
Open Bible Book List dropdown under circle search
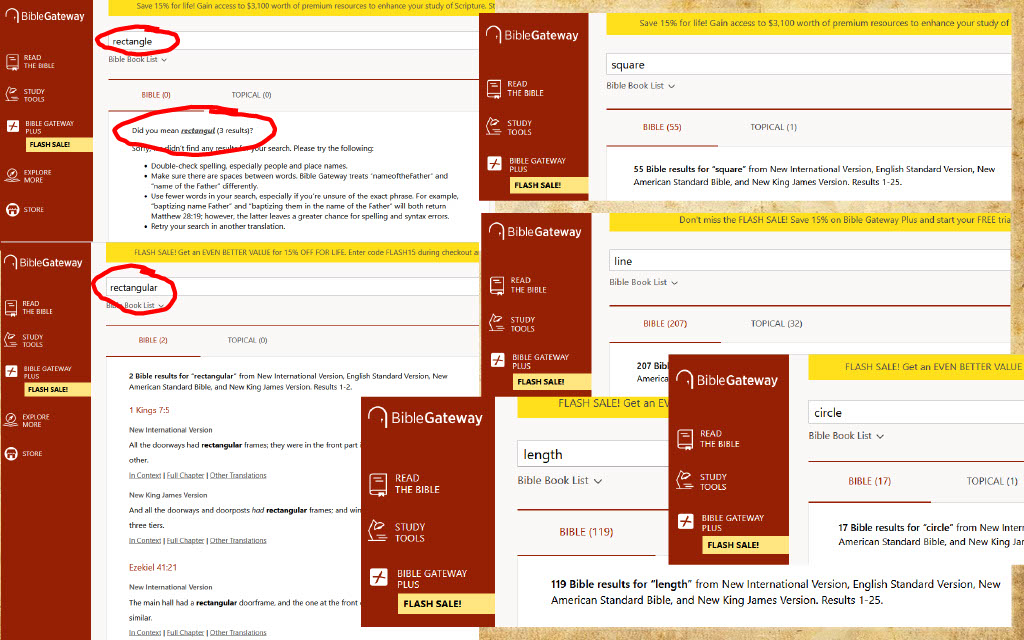click(846, 436)
